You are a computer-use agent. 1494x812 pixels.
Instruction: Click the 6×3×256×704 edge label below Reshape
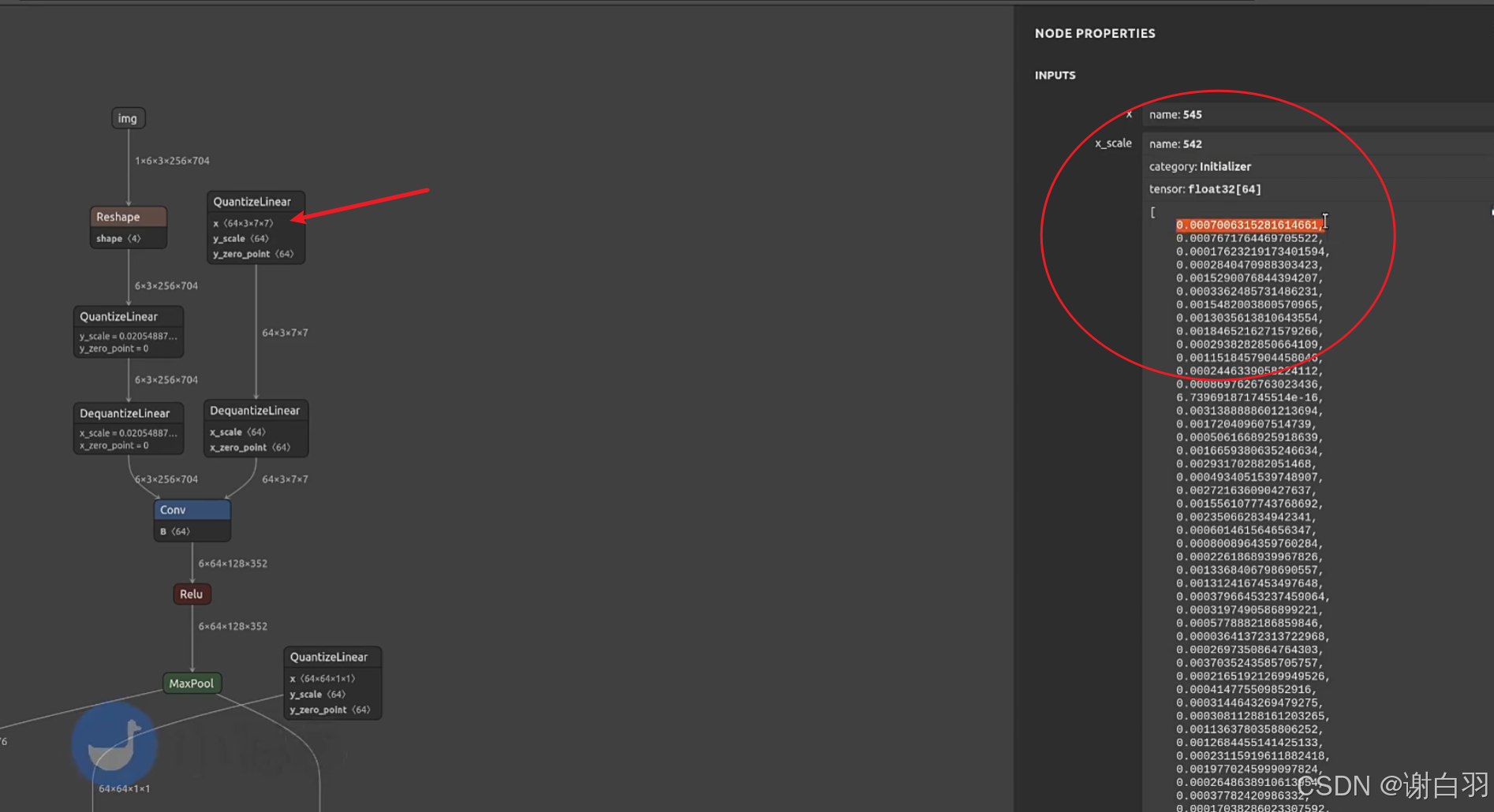tap(166, 286)
